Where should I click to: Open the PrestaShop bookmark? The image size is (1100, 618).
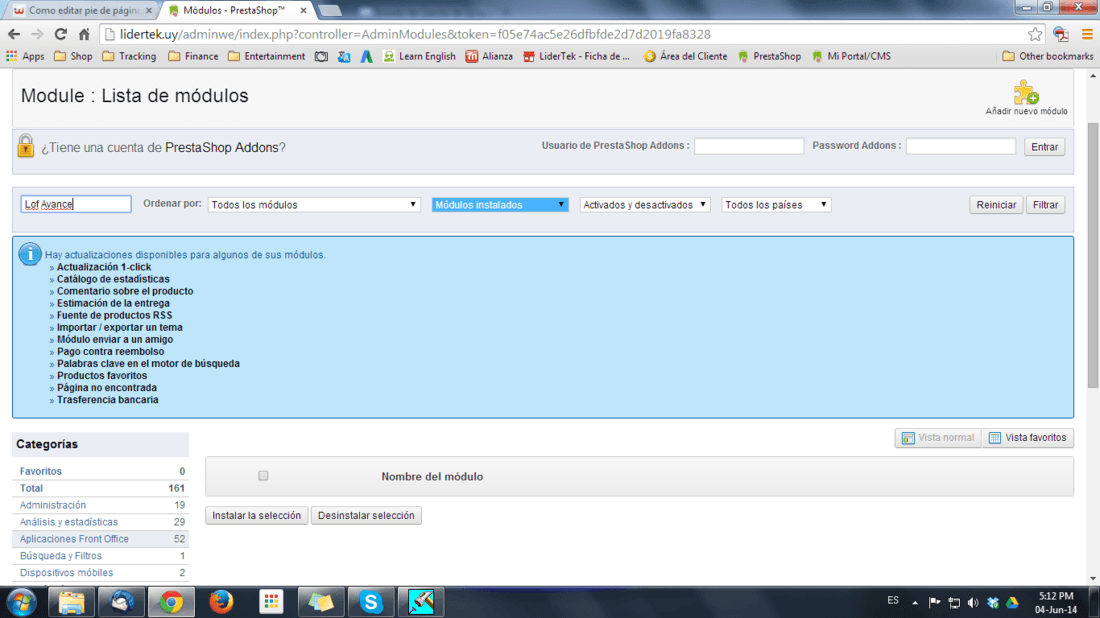click(770, 56)
